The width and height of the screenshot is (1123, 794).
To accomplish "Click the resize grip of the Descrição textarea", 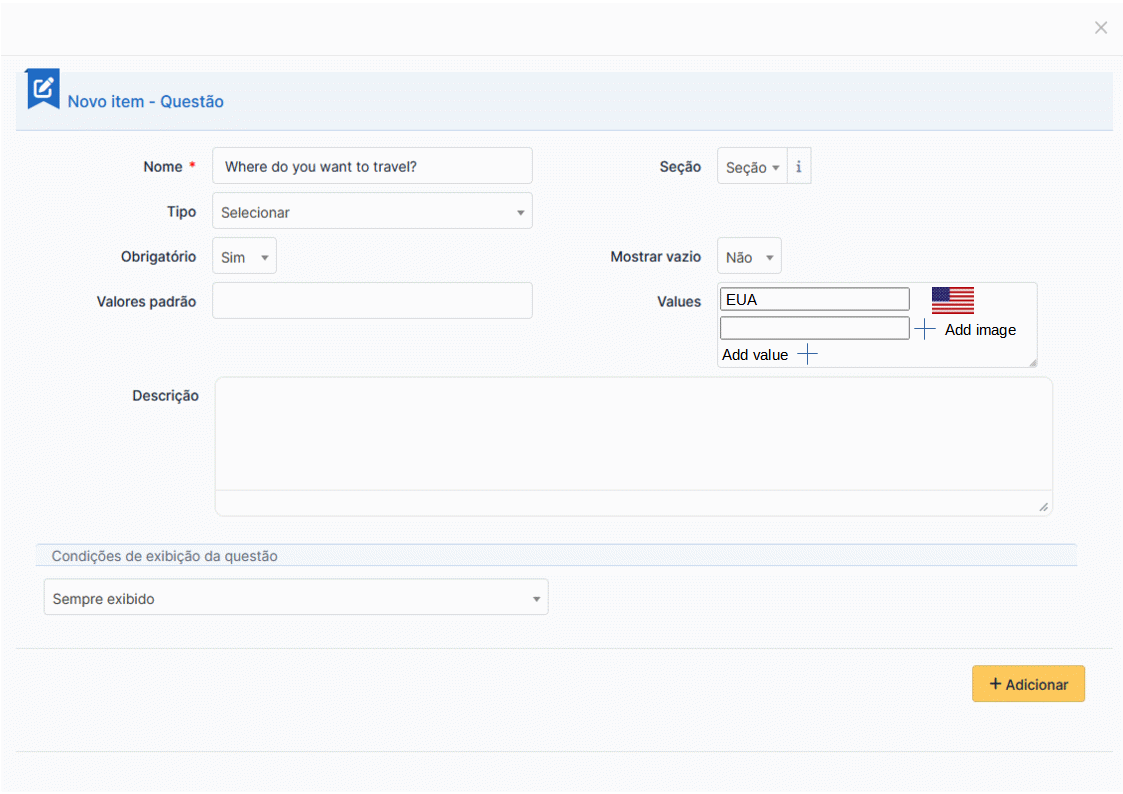I will pos(1043,507).
